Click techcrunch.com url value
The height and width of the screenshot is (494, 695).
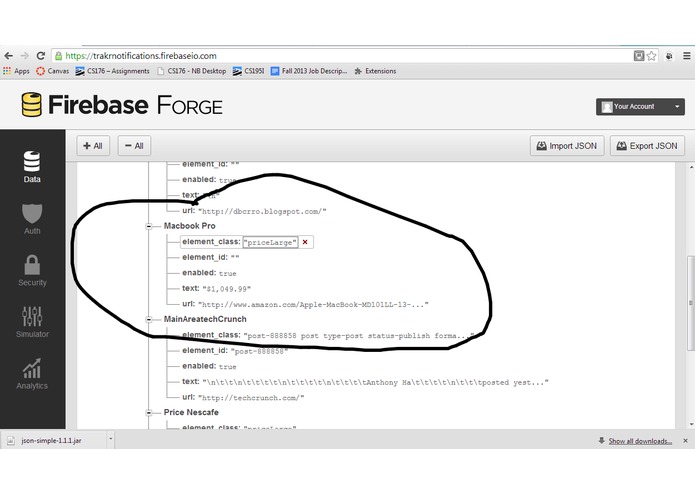pos(251,397)
